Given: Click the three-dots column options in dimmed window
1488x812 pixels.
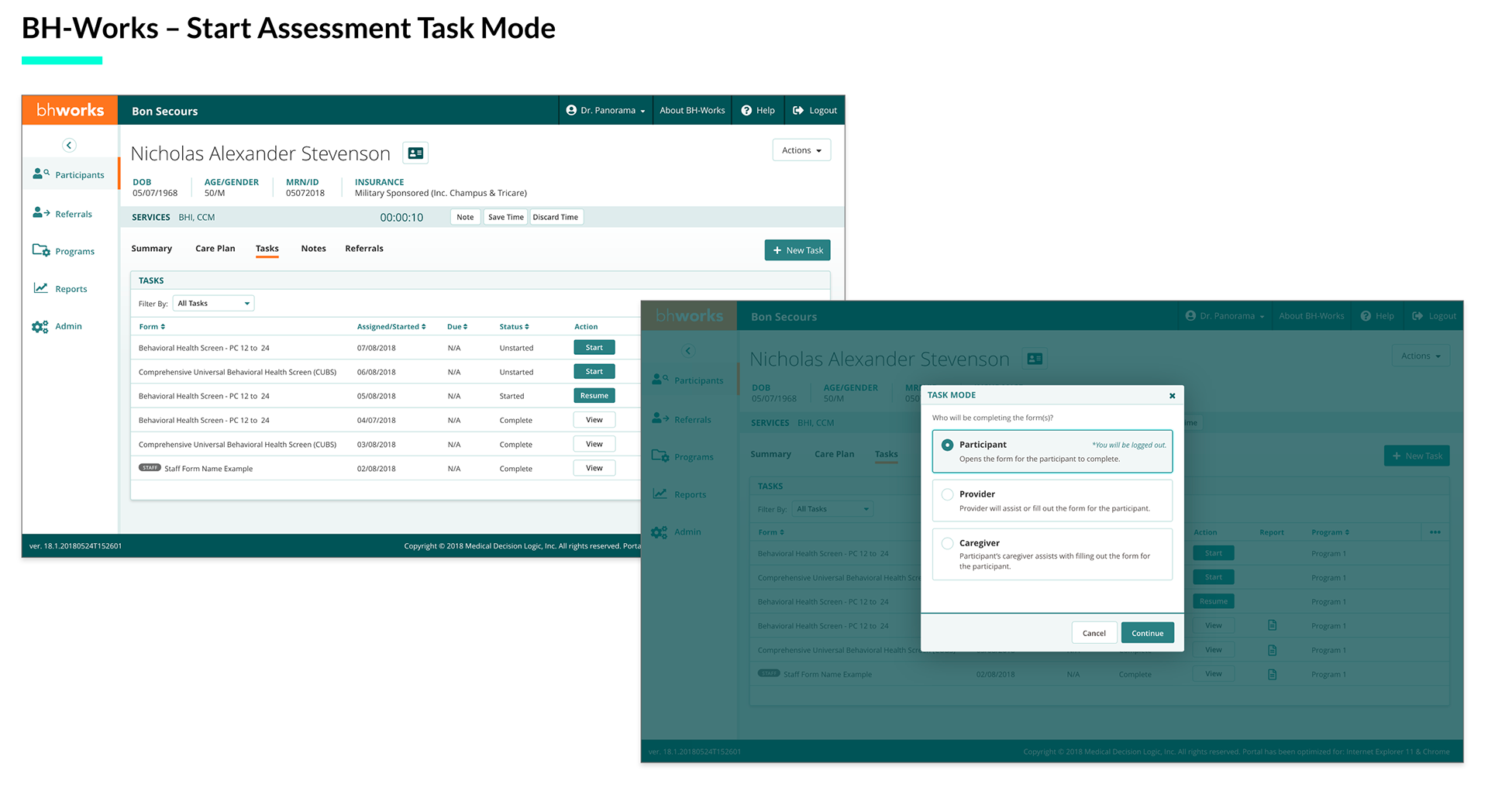Looking at the screenshot, I should click(1435, 532).
